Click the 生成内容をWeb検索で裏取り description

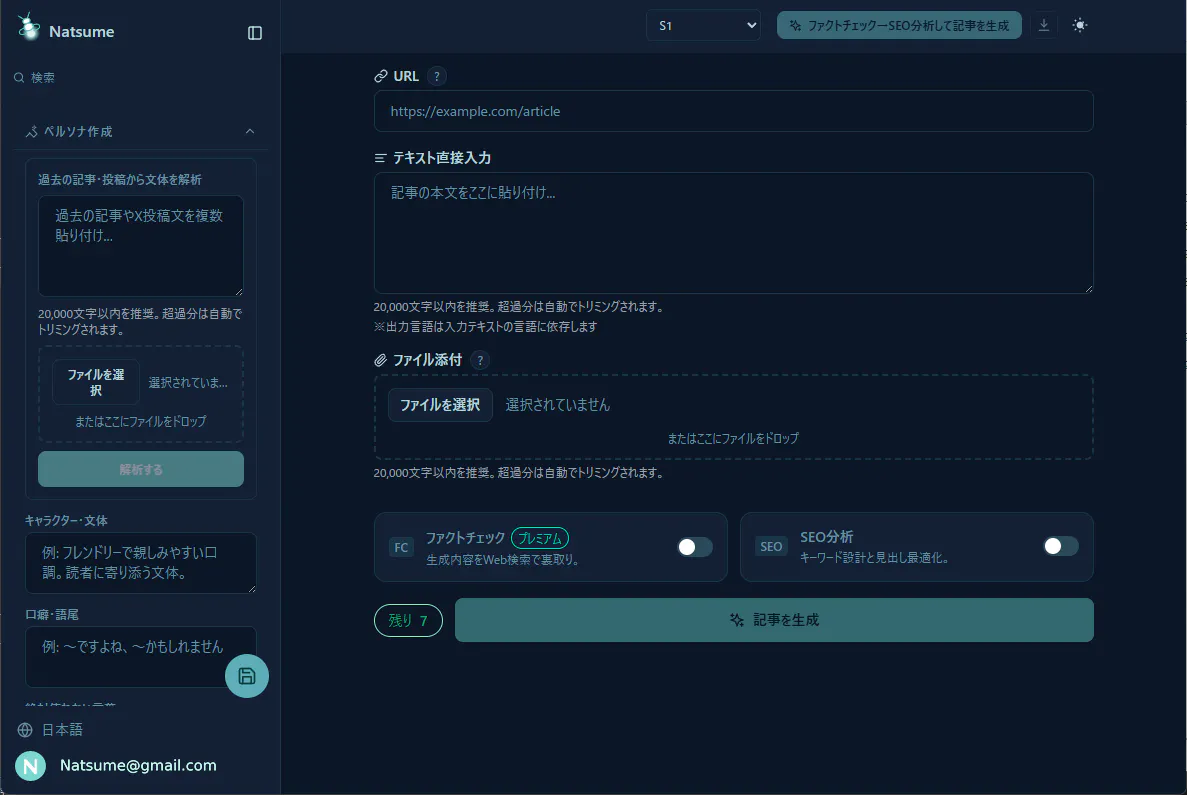pyautogui.click(x=503, y=560)
